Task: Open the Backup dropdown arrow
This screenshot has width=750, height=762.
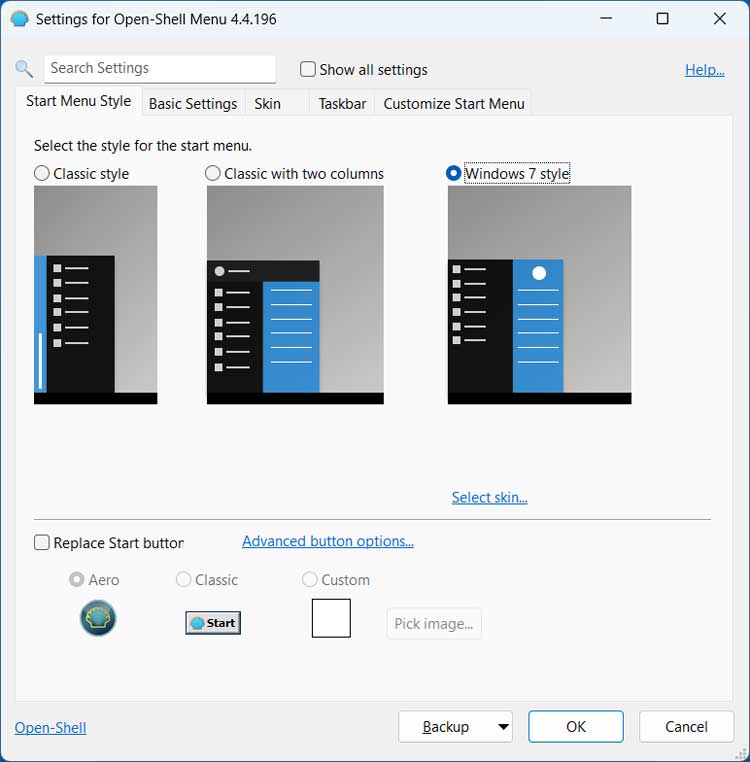Action: click(x=504, y=727)
